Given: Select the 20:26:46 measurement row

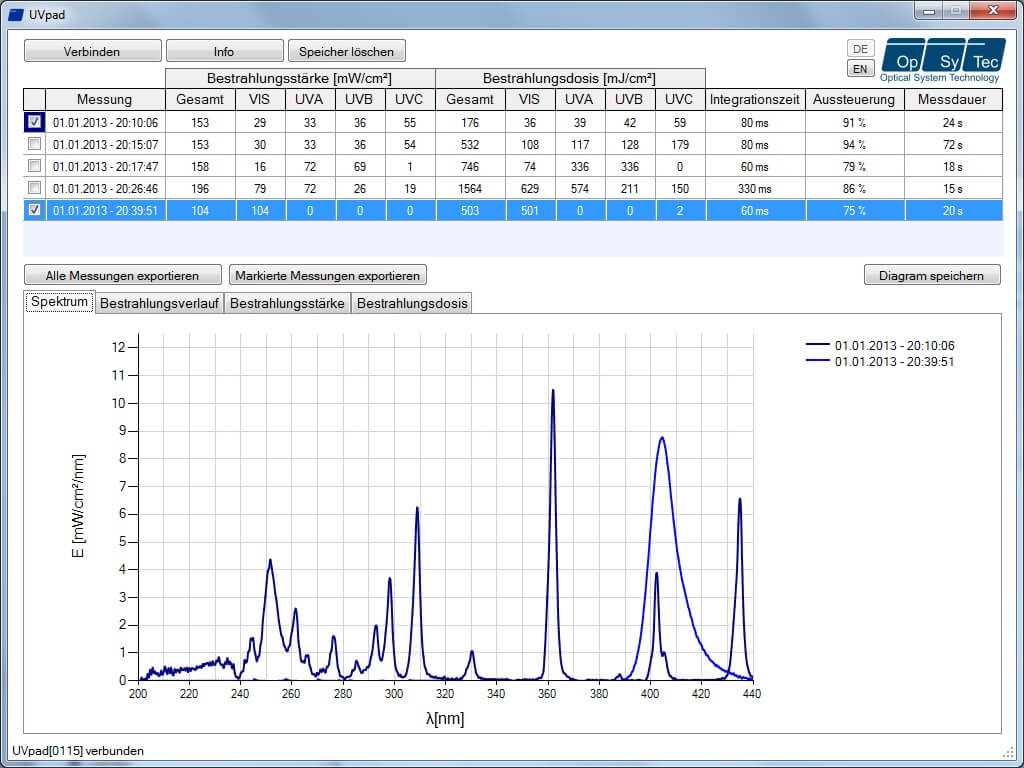Looking at the screenshot, I should pos(112,187).
